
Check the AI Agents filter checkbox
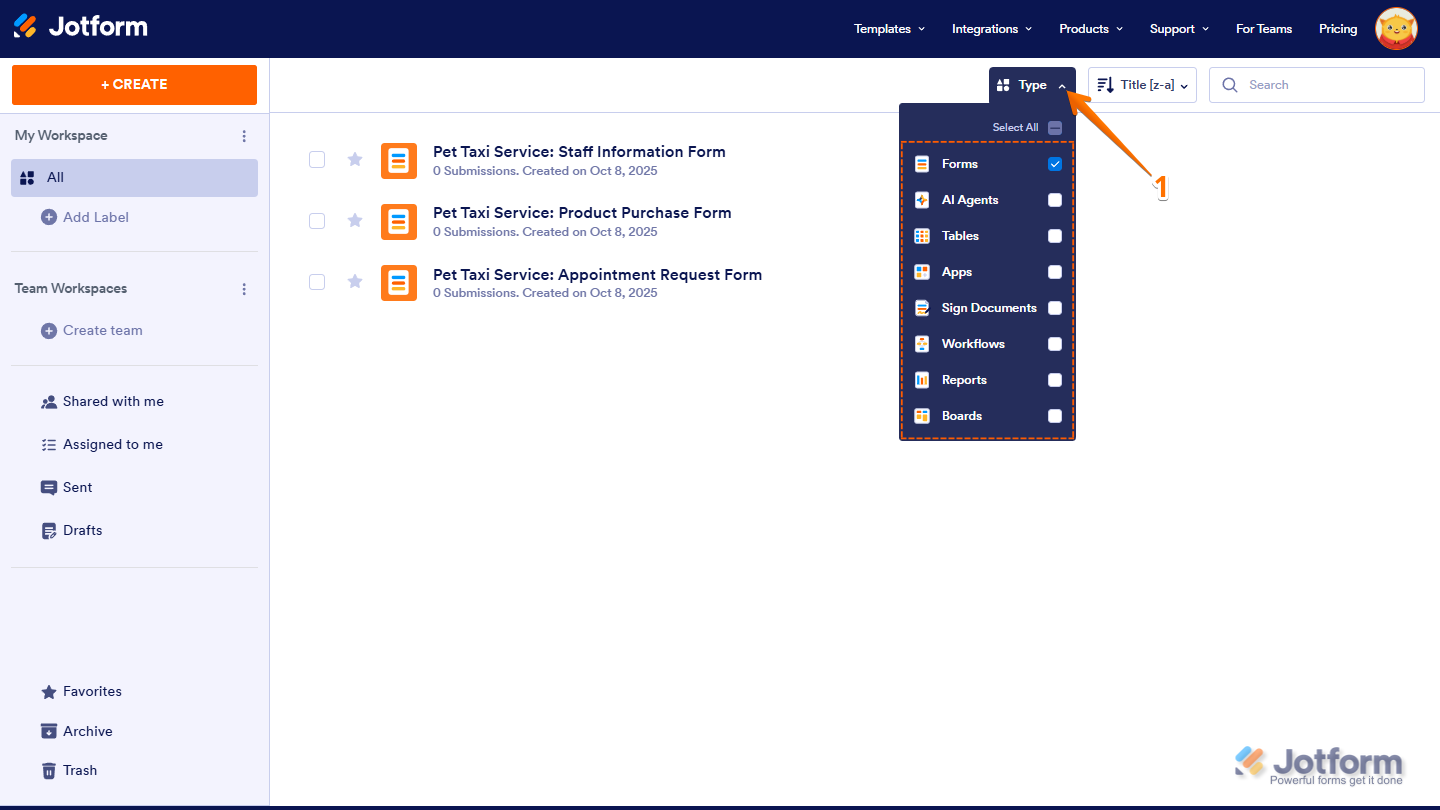(x=1055, y=200)
